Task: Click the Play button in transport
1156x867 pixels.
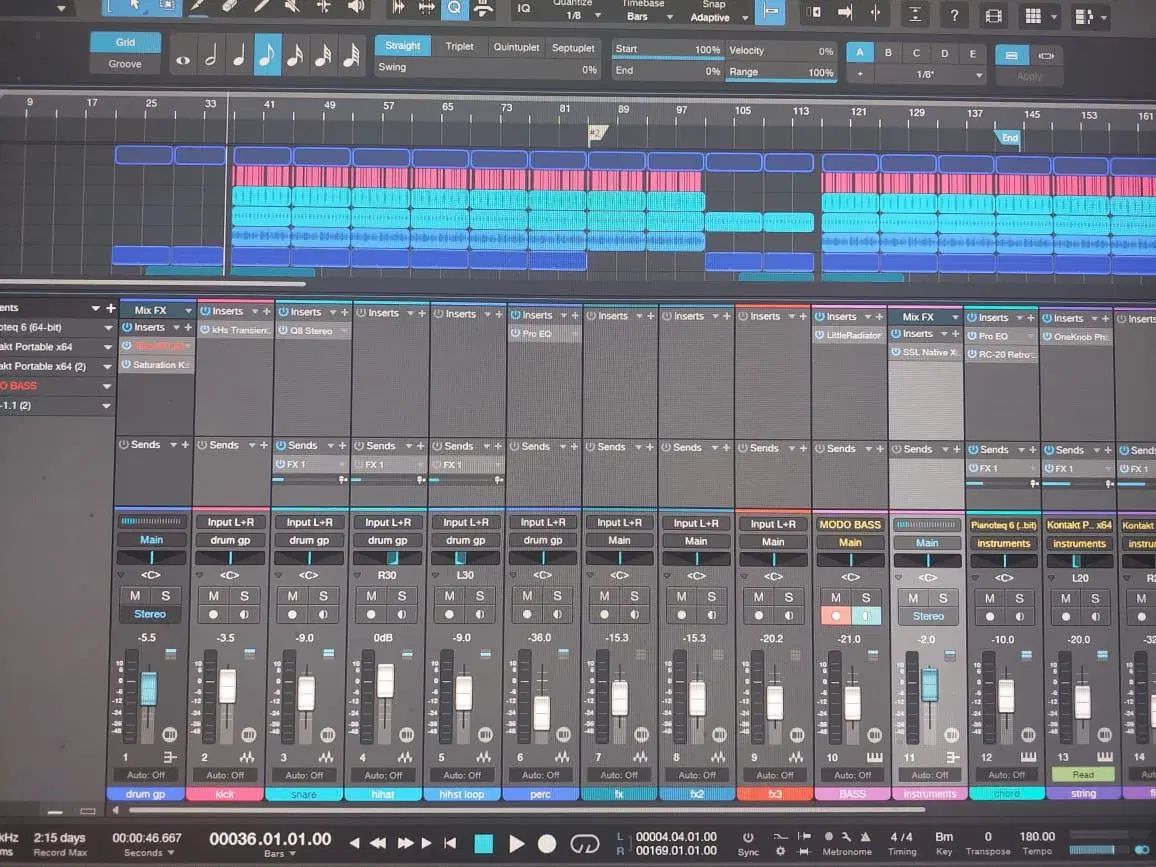Action: [x=517, y=843]
